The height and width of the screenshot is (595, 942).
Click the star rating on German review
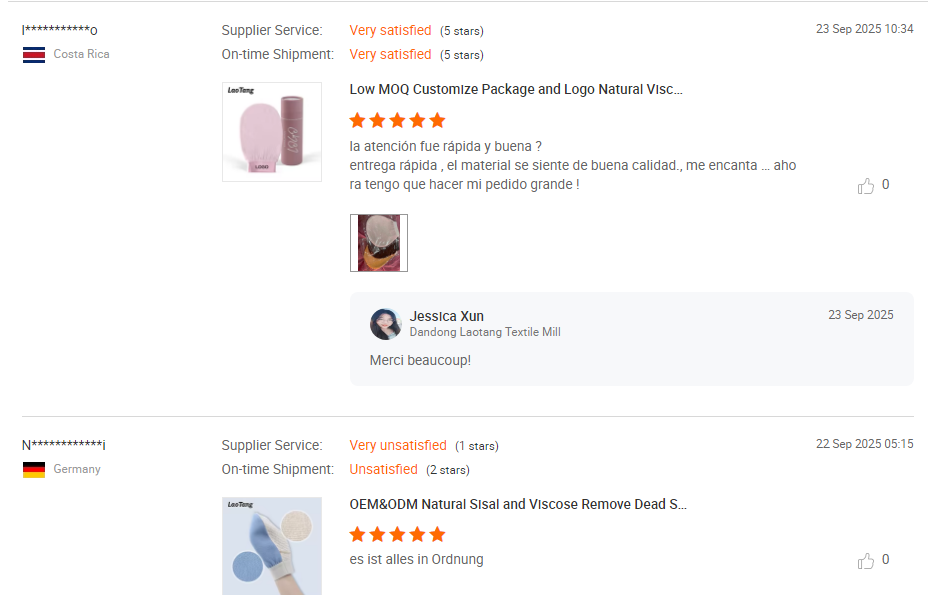(x=397, y=534)
